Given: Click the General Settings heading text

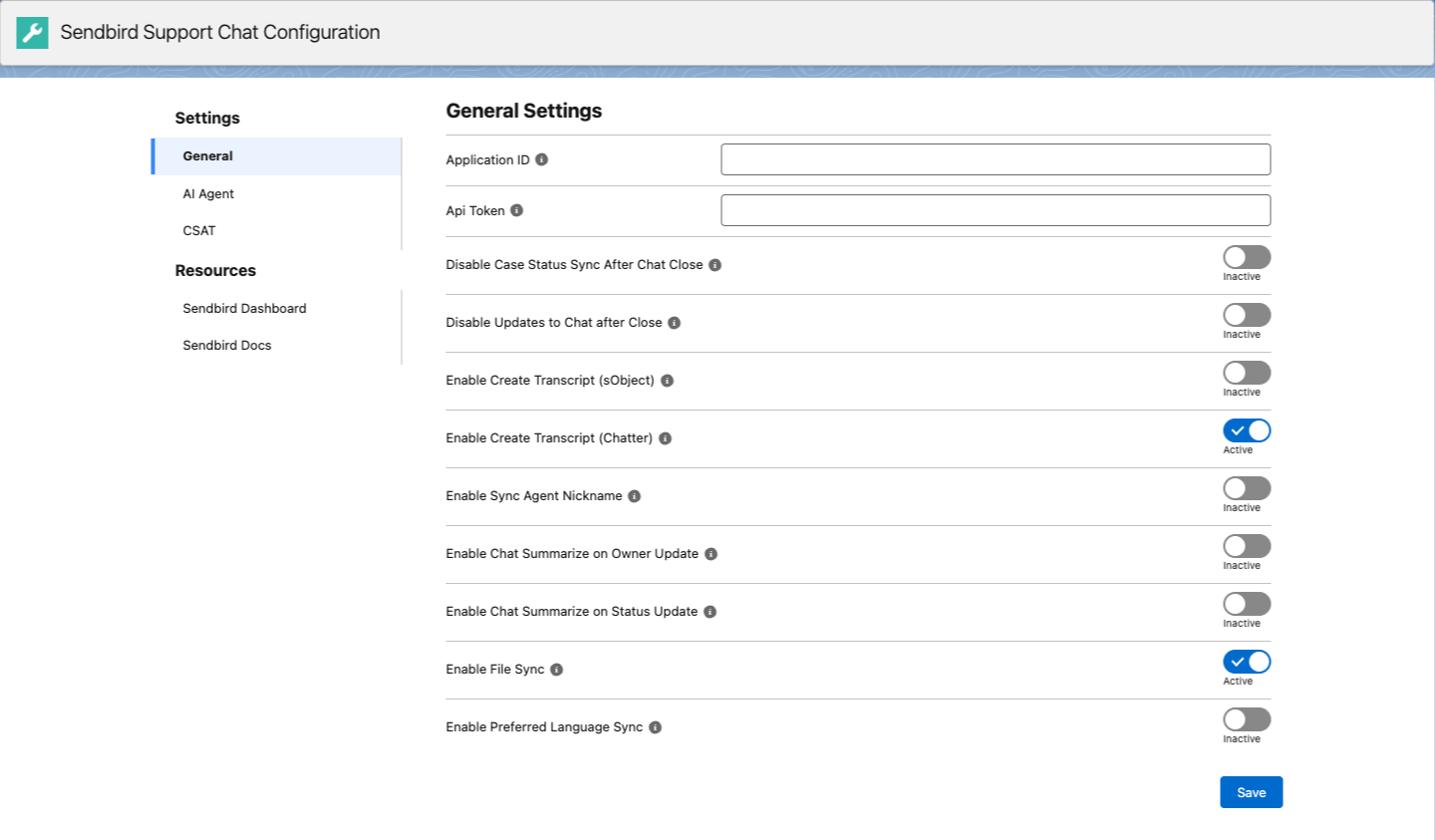Looking at the screenshot, I should (524, 111).
